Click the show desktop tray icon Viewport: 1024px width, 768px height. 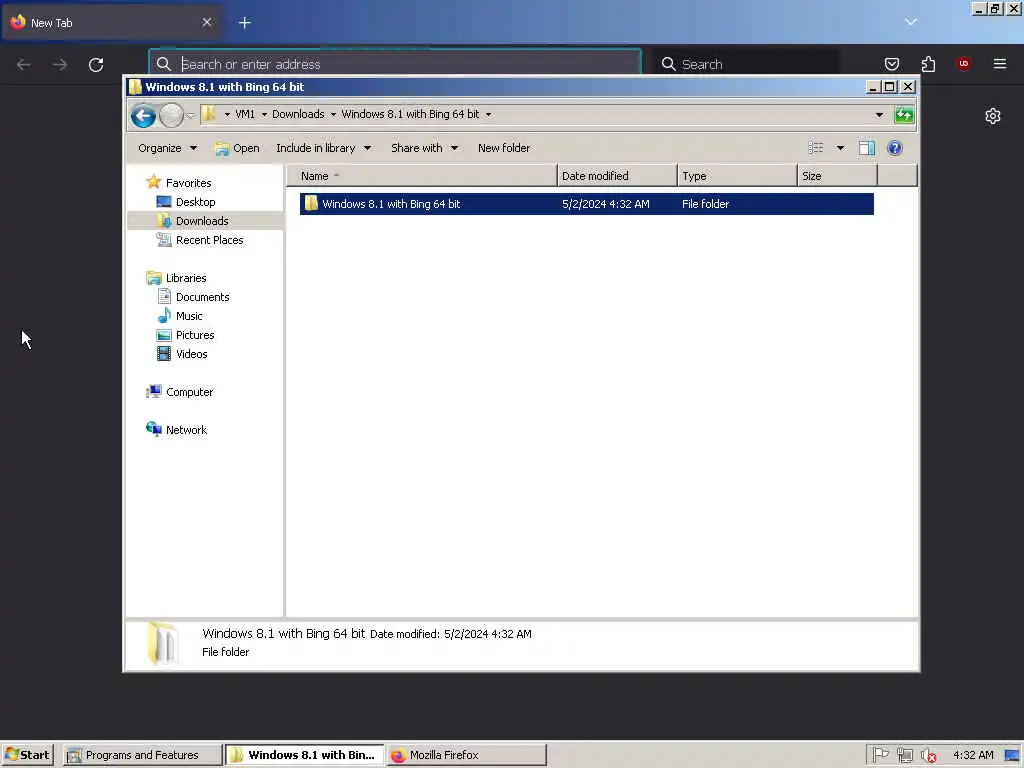[1012, 756]
